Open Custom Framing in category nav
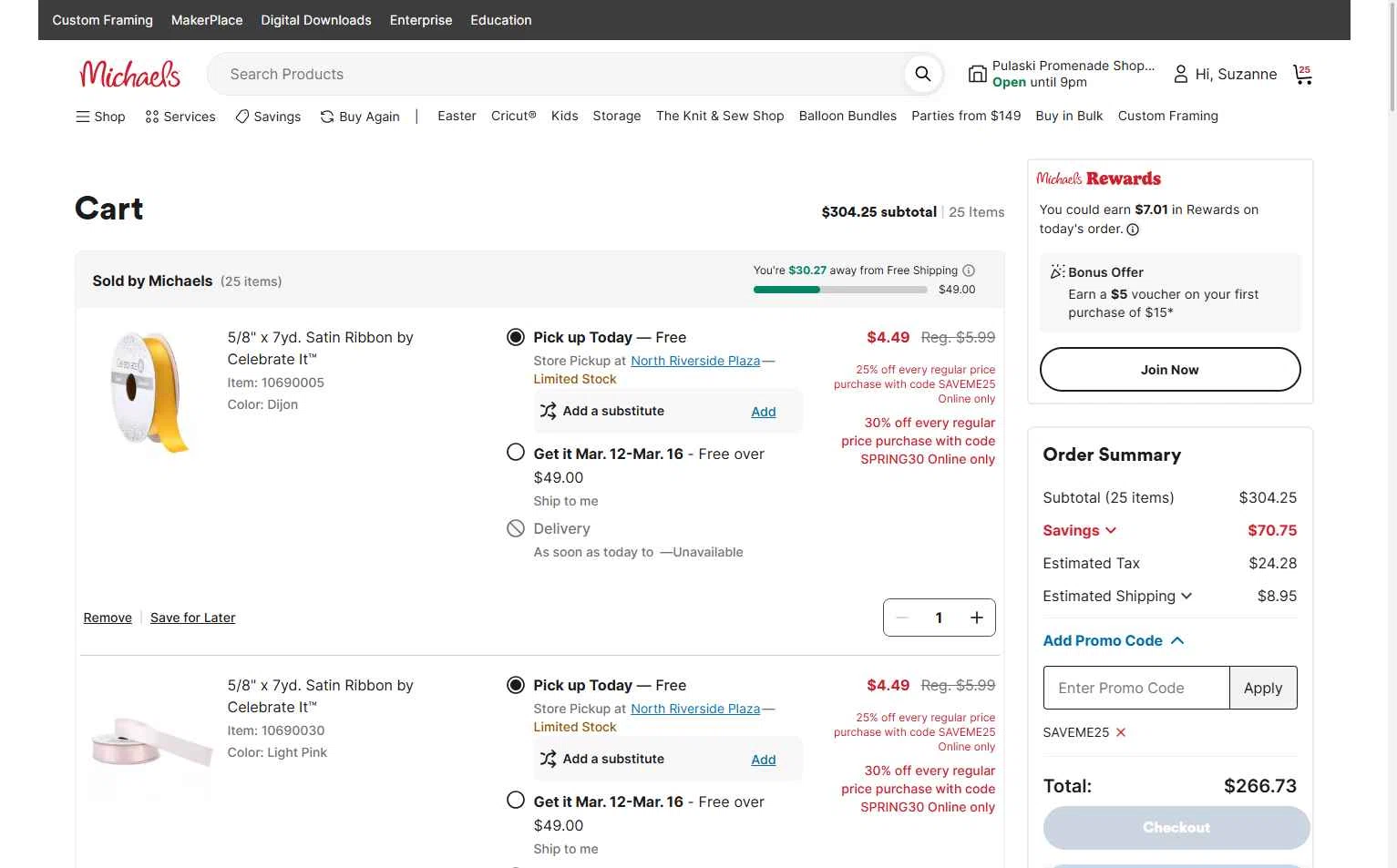The height and width of the screenshot is (868, 1397). tap(1168, 116)
